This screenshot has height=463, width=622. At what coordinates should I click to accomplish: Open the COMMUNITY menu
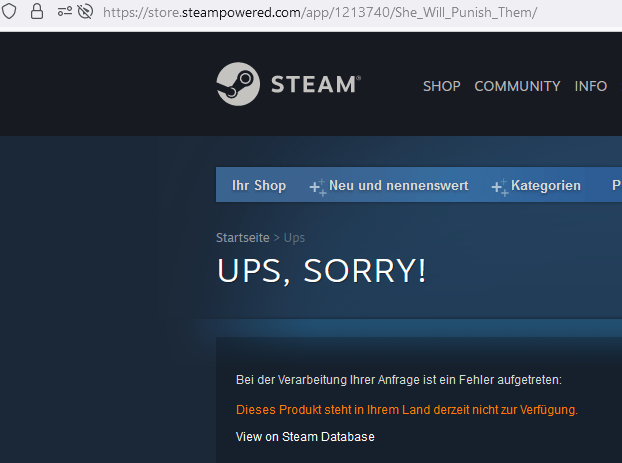click(x=517, y=86)
